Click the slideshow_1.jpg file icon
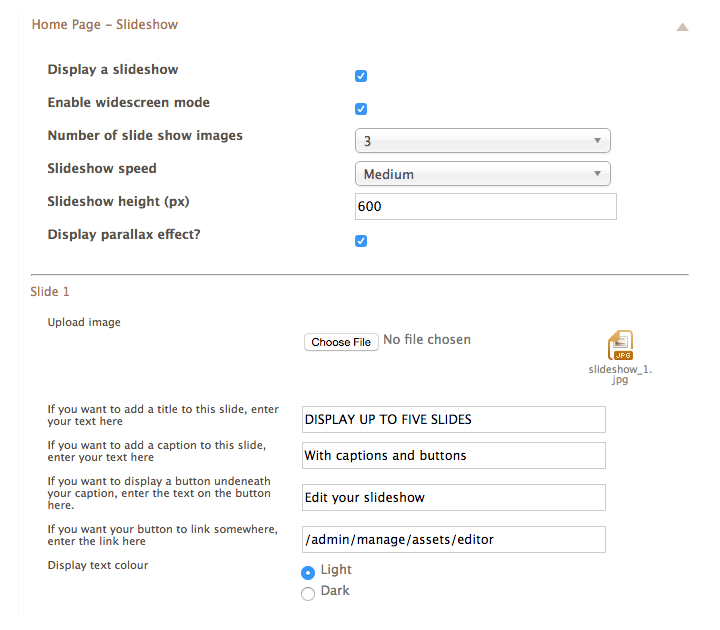The image size is (720, 630). point(620,345)
